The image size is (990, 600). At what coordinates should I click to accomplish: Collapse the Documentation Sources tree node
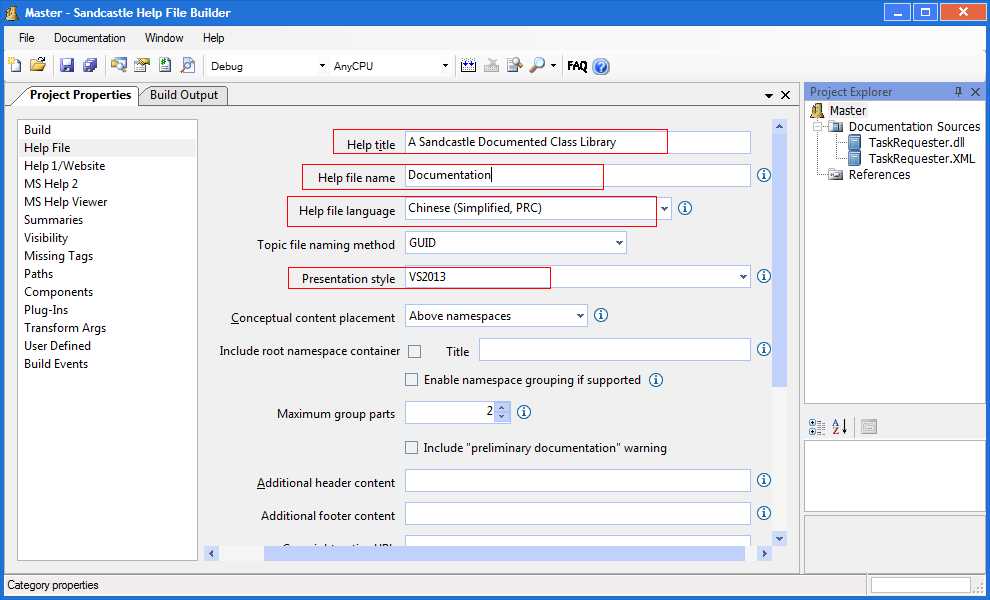tap(819, 127)
